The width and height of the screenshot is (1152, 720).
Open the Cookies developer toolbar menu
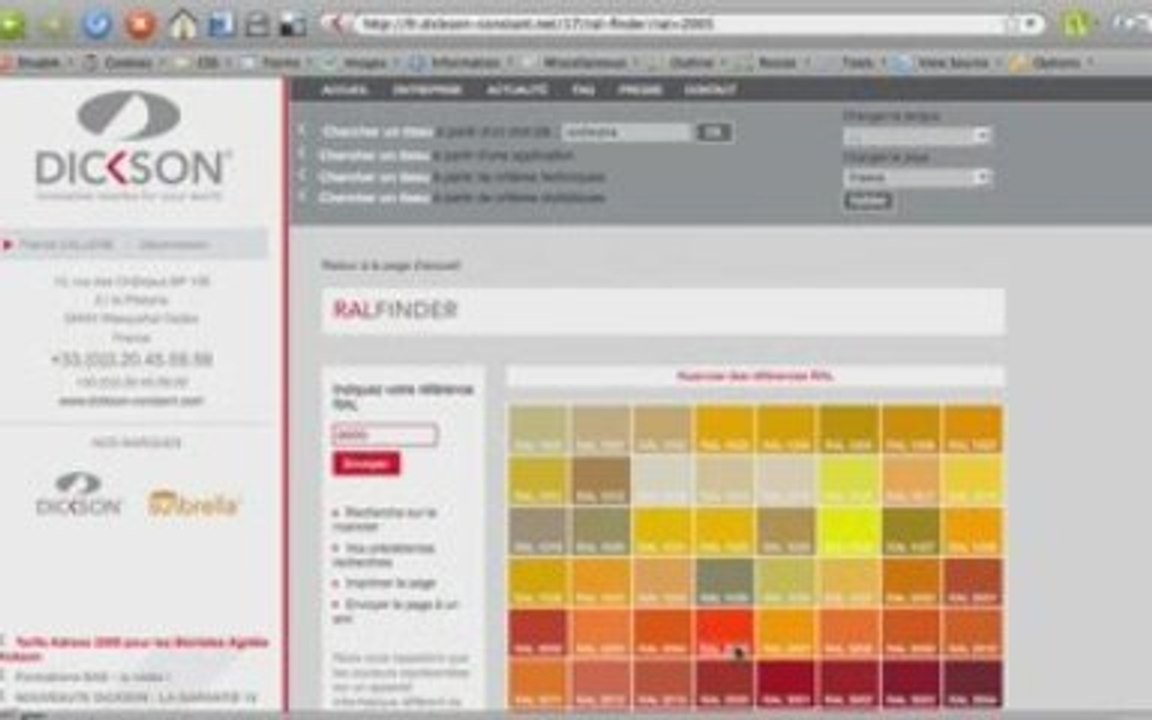[x=123, y=63]
